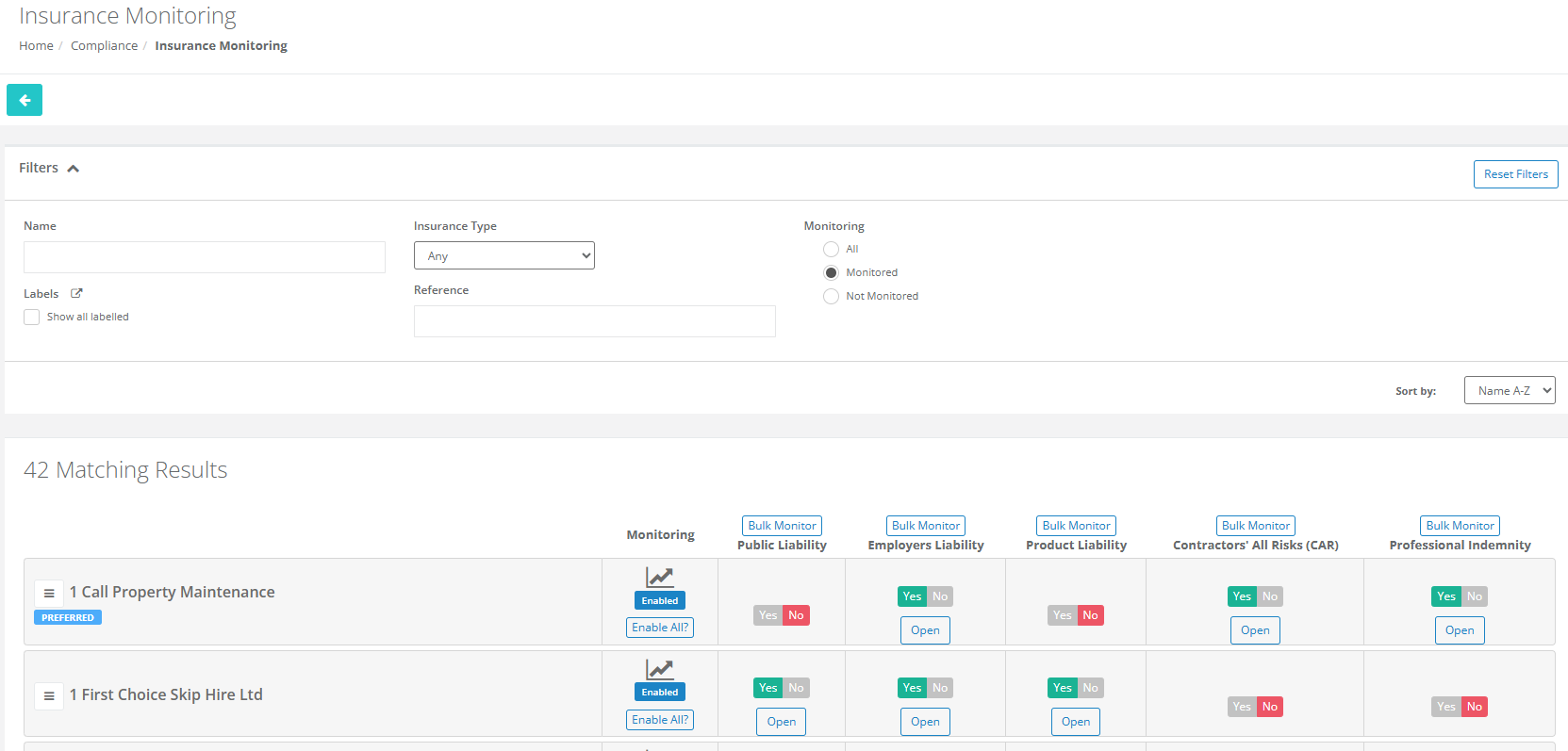Open hamburger menu for 1 Call Property Maintenance
Image resolution: width=1568 pixels, height=751 pixels.
click(x=49, y=593)
